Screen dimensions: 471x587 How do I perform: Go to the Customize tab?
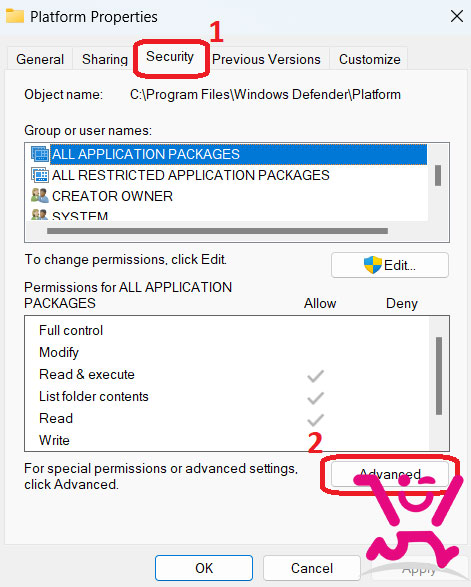(369, 59)
